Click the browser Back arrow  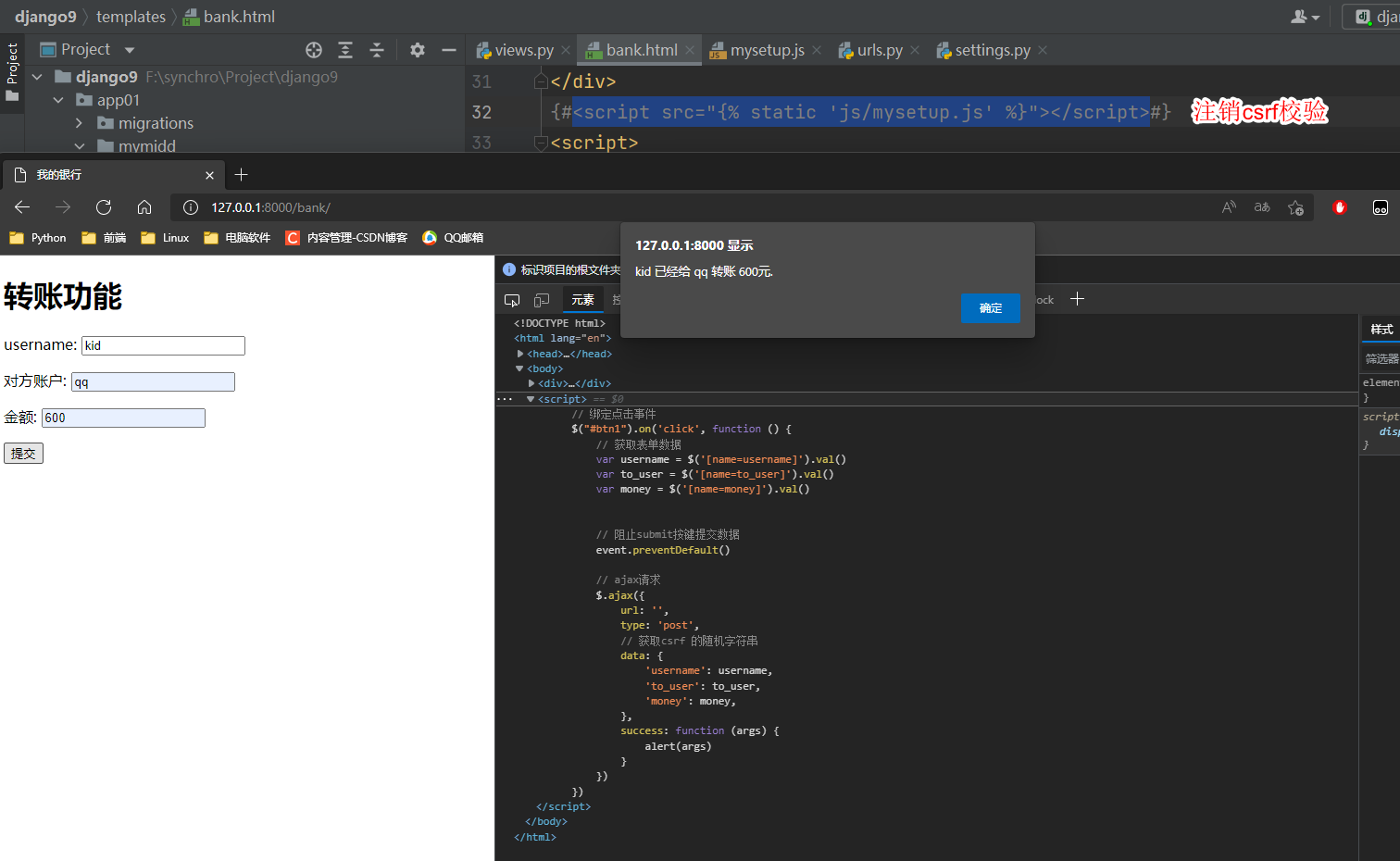click(x=22, y=207)
